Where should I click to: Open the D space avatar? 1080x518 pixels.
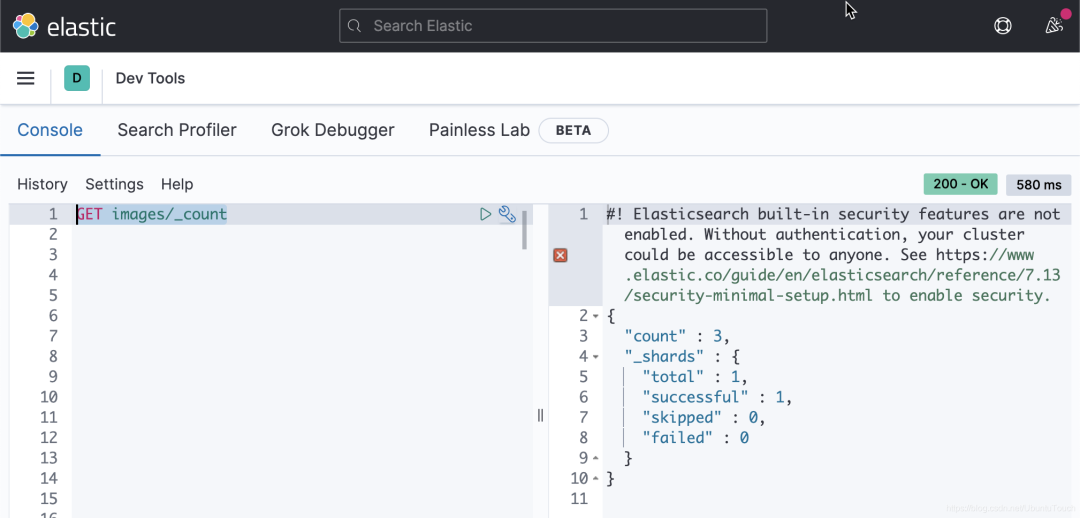(x=76, y=78)
